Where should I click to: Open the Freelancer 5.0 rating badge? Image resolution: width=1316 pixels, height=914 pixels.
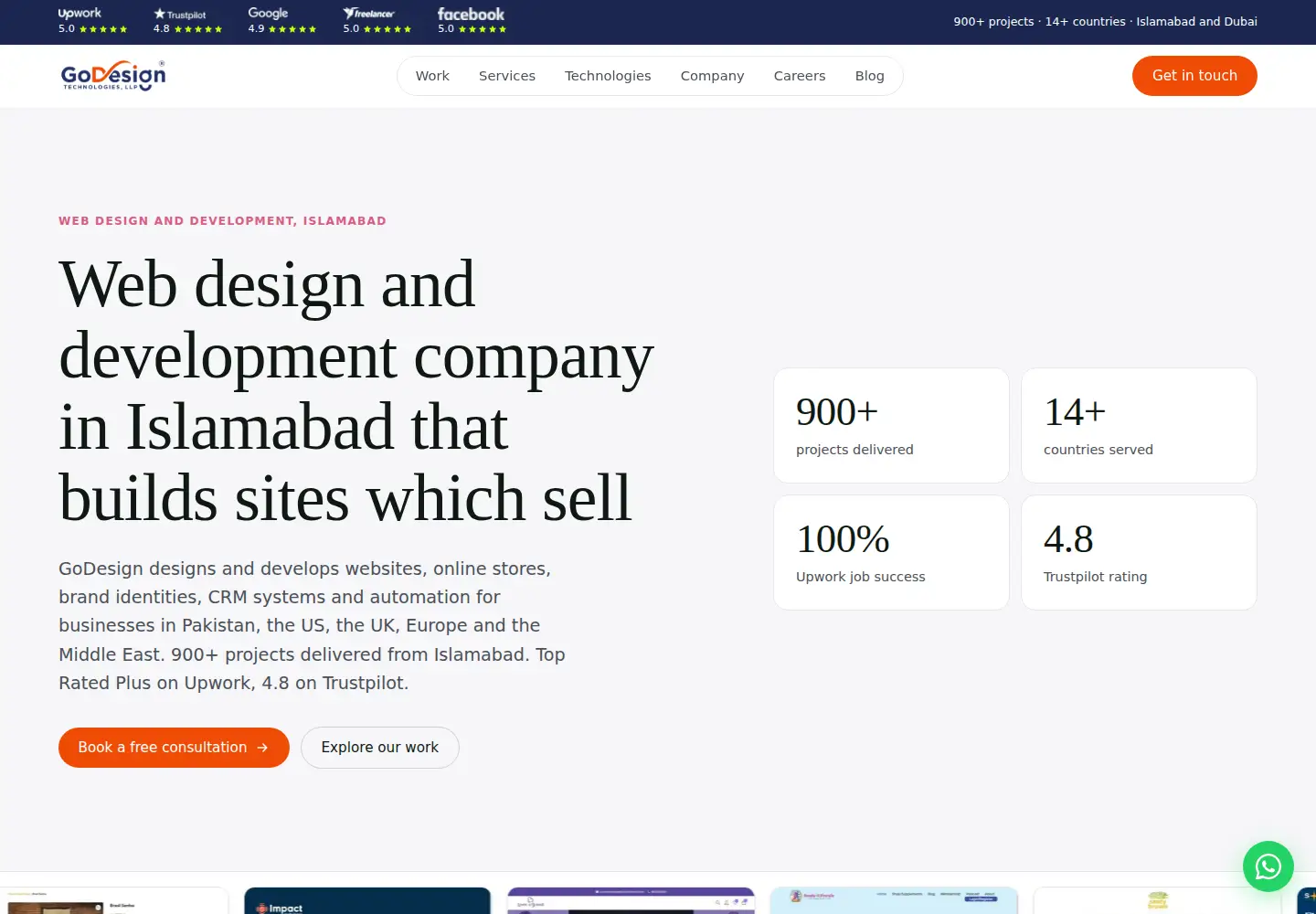(377, 21)
